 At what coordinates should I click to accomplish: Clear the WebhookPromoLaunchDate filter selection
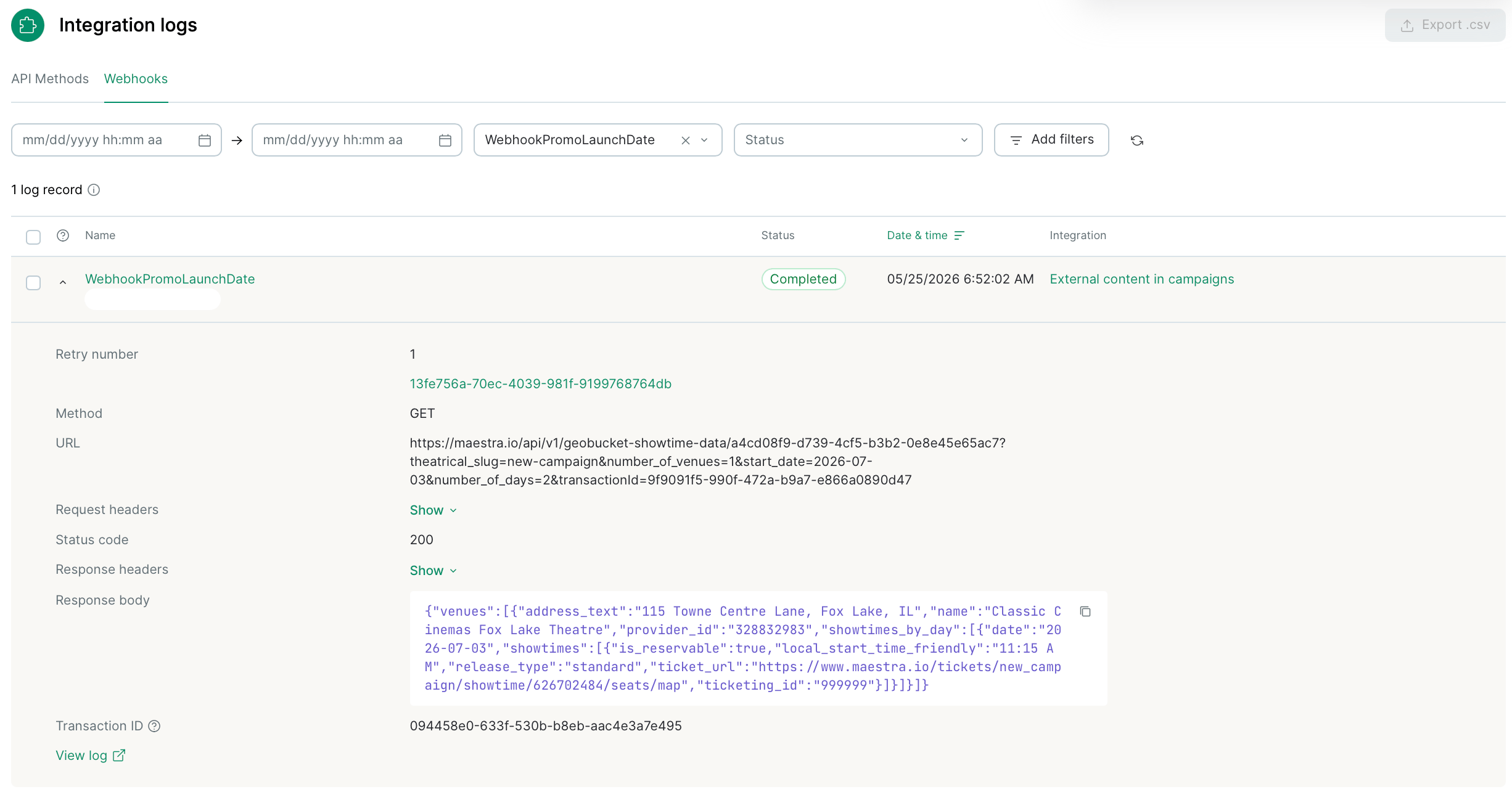(x=685, y=141)
